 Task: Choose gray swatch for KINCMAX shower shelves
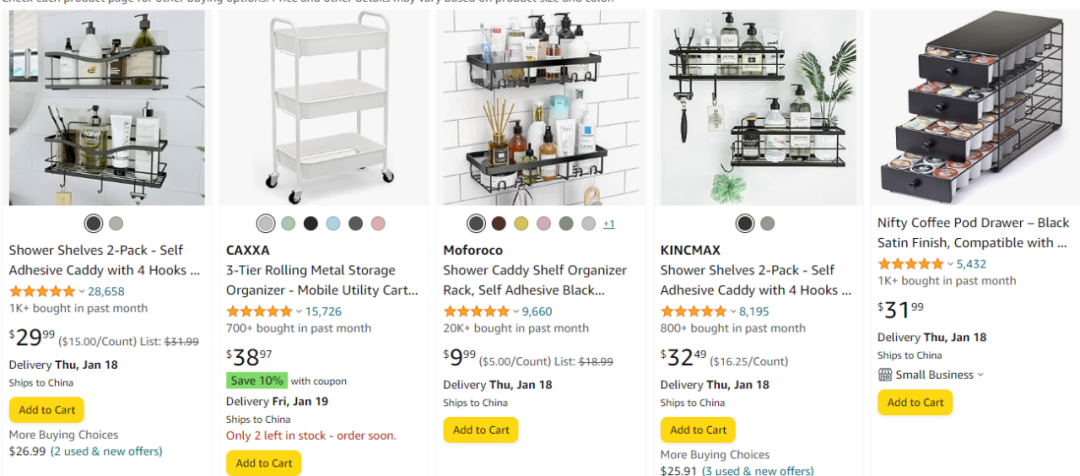pyautogui.click(x=767, y=223)
